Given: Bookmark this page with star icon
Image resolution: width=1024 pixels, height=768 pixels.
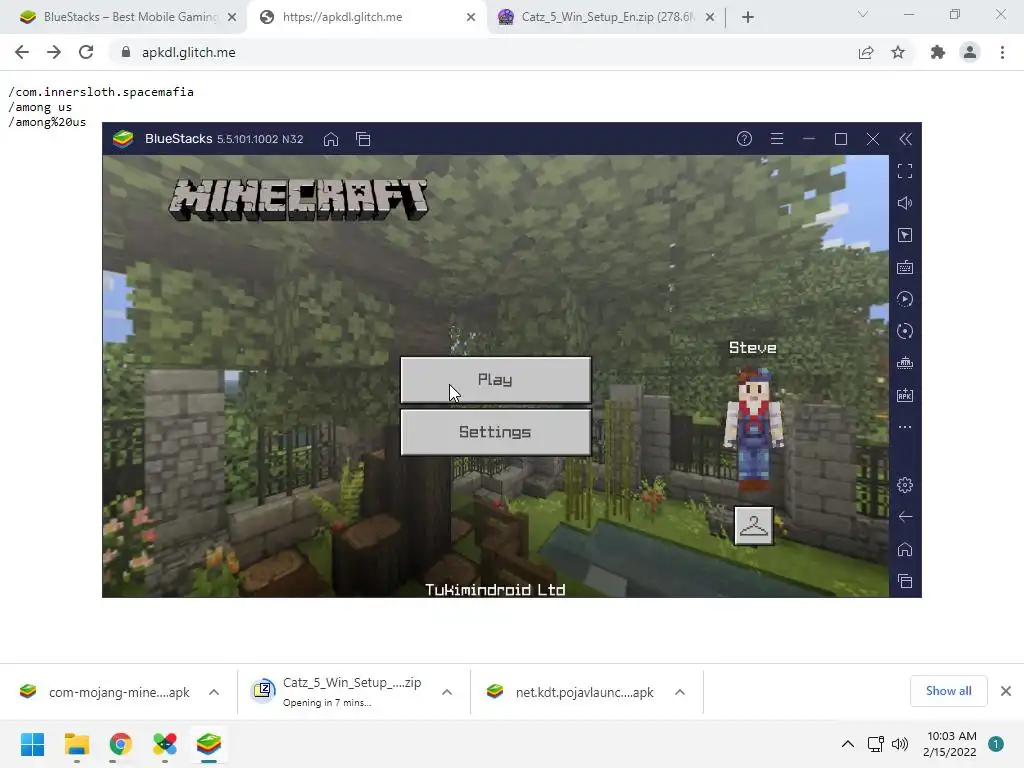Looking at the screenshot, I should (x=898, y=52).
